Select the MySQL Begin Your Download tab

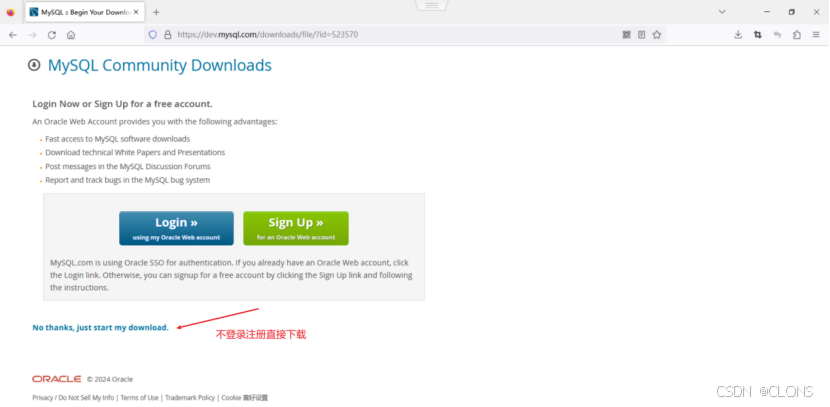click(x=84, y=12)
